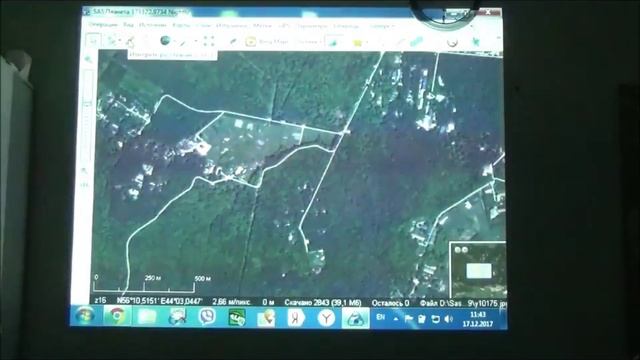Open the green application taskbar icon
The image size is (640, 360).
(x=237, y=318)
